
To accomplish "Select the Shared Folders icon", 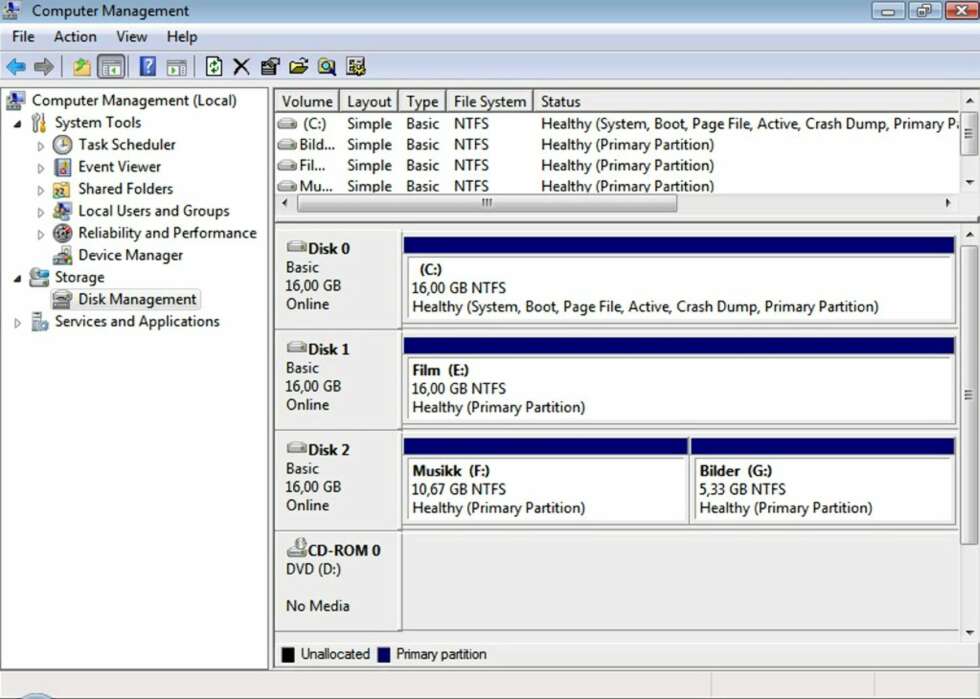I will point(61,189).
